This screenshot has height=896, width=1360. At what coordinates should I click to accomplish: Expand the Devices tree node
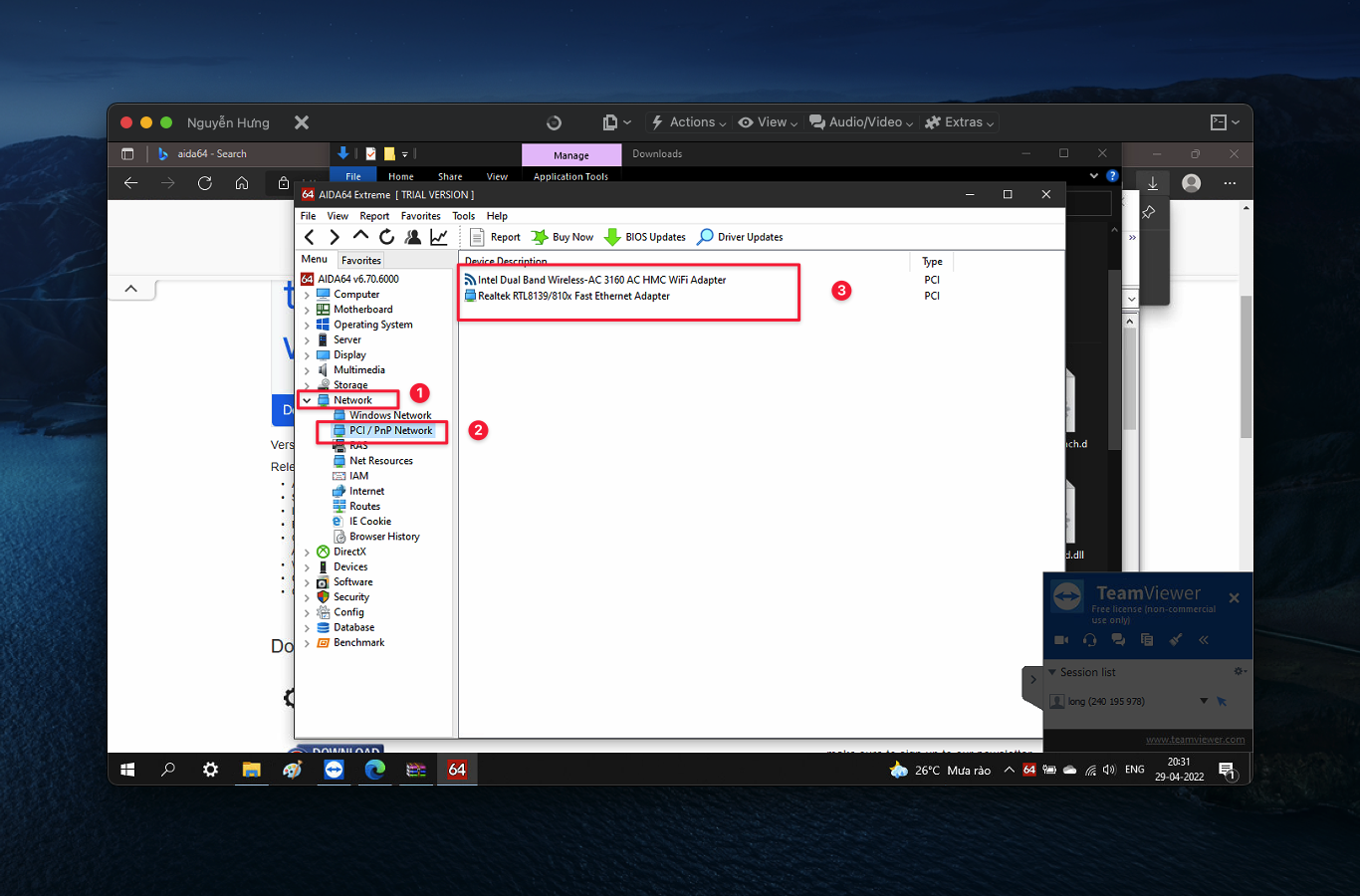coord(307,567)
